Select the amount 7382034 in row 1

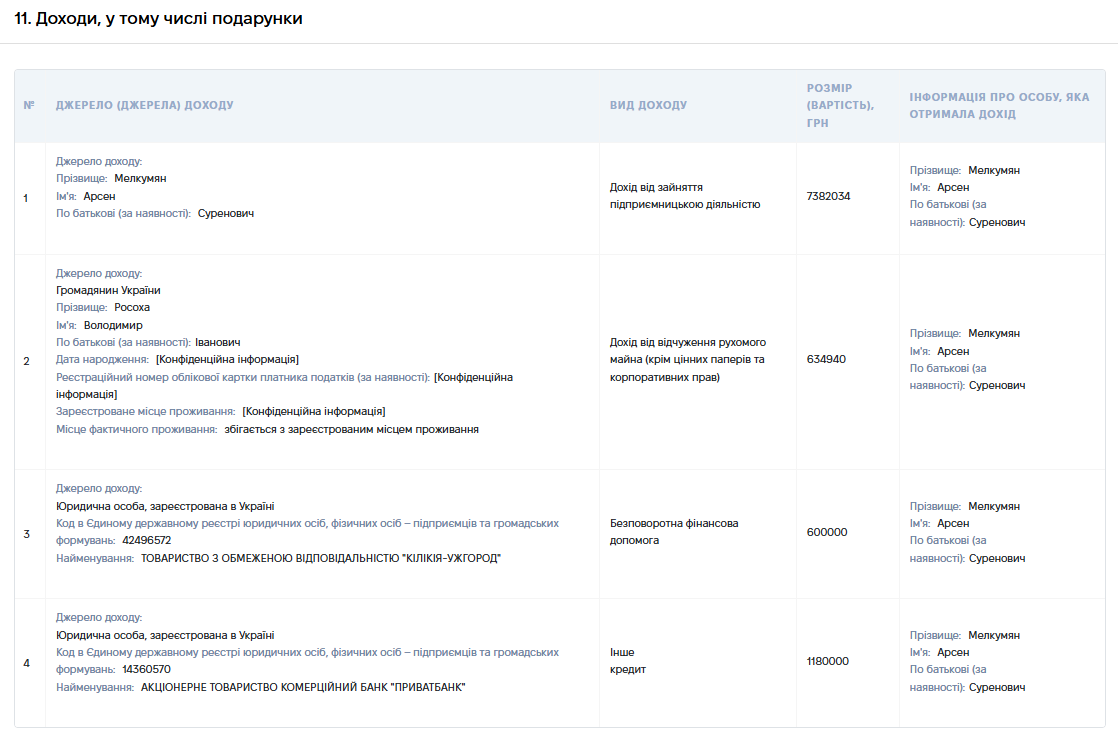(x=828, y=196)
